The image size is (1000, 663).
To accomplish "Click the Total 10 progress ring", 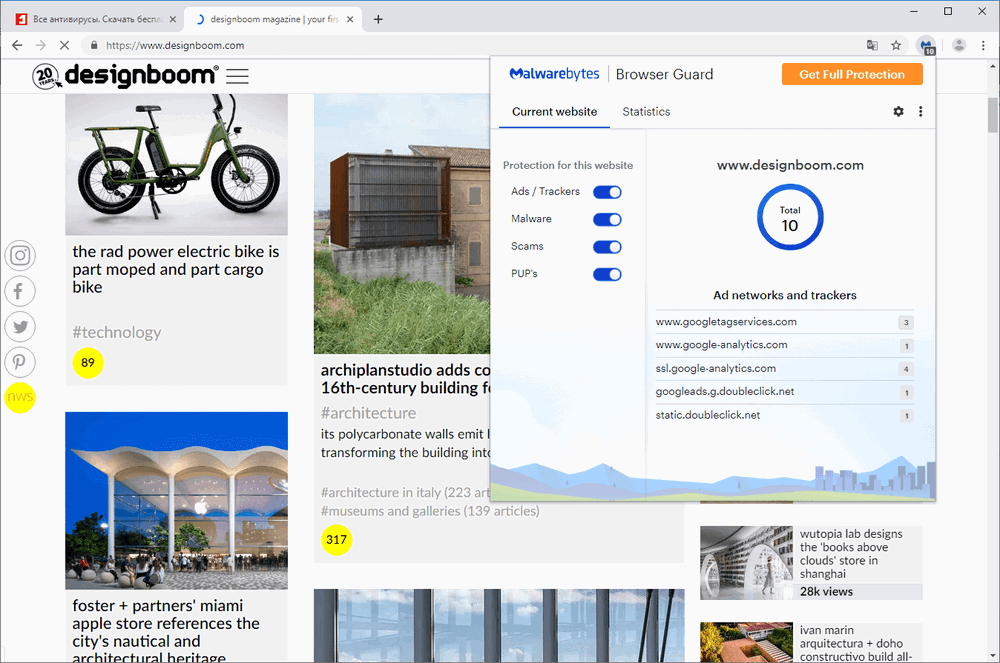I will click(x=790, y=217).
